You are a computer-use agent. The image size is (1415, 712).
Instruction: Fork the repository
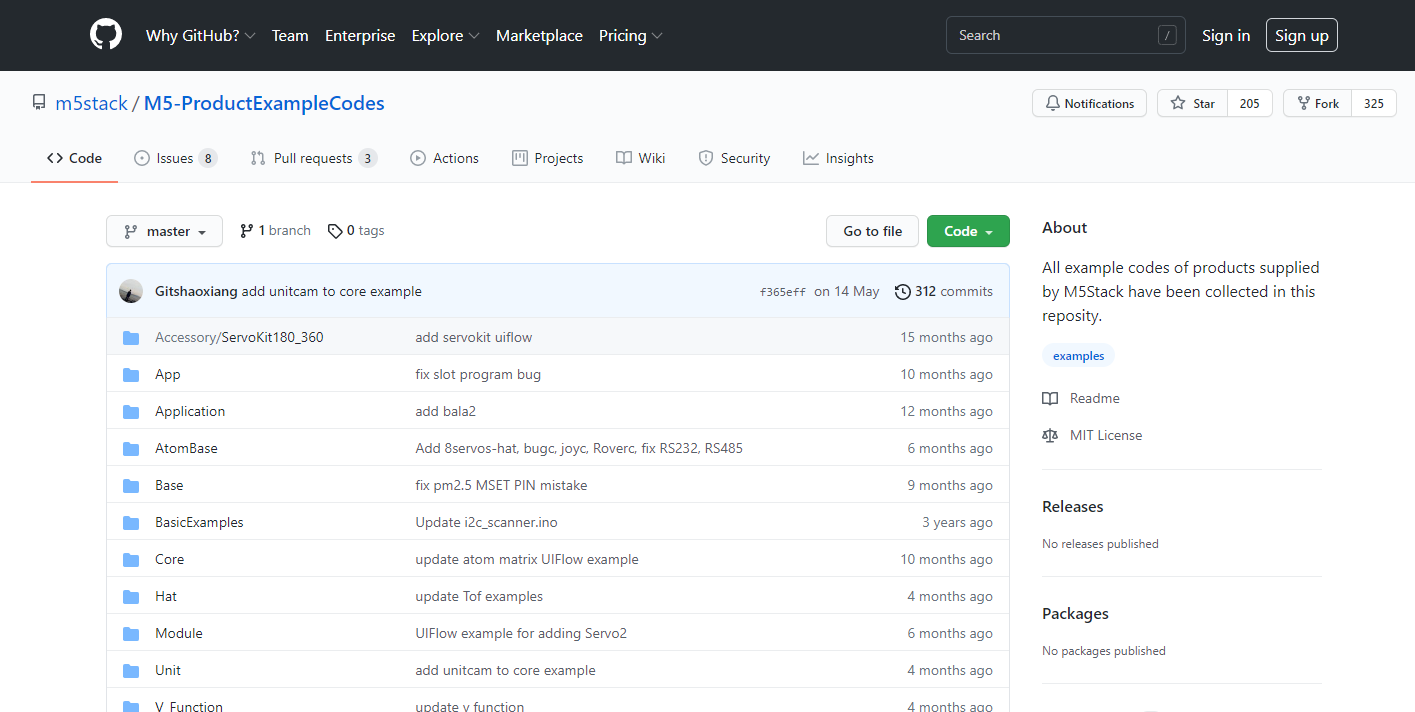[1317, 103]
